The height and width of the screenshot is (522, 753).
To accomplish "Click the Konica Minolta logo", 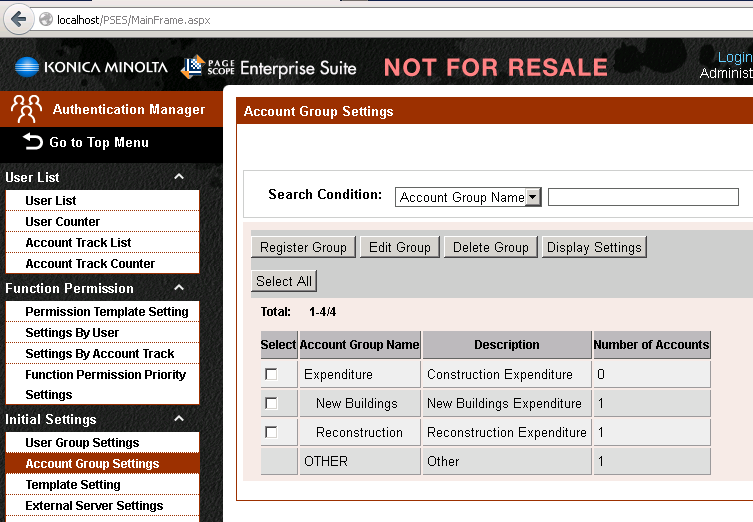I will point(91,67).
